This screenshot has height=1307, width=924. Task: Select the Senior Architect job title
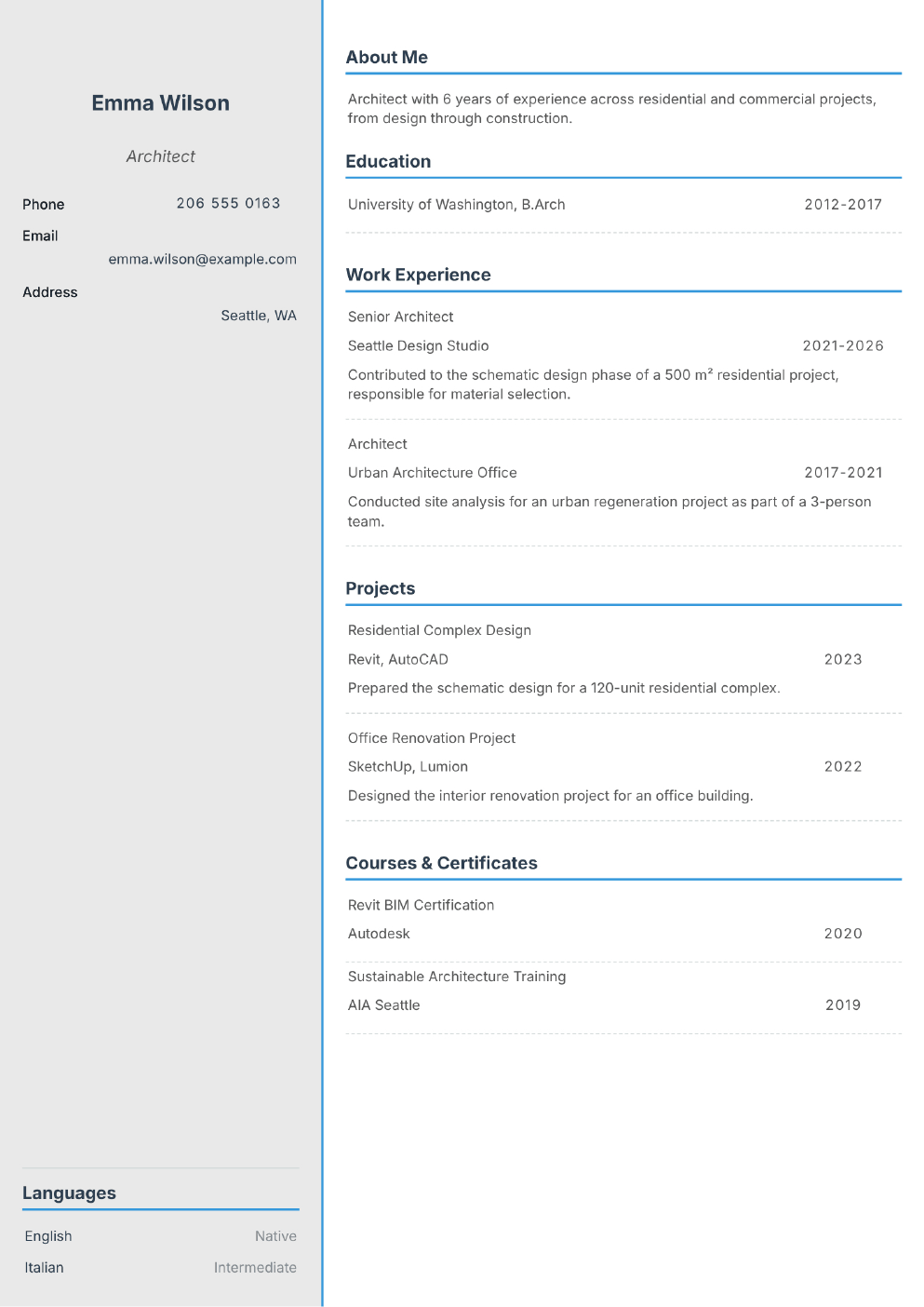(x=401, y=317)
